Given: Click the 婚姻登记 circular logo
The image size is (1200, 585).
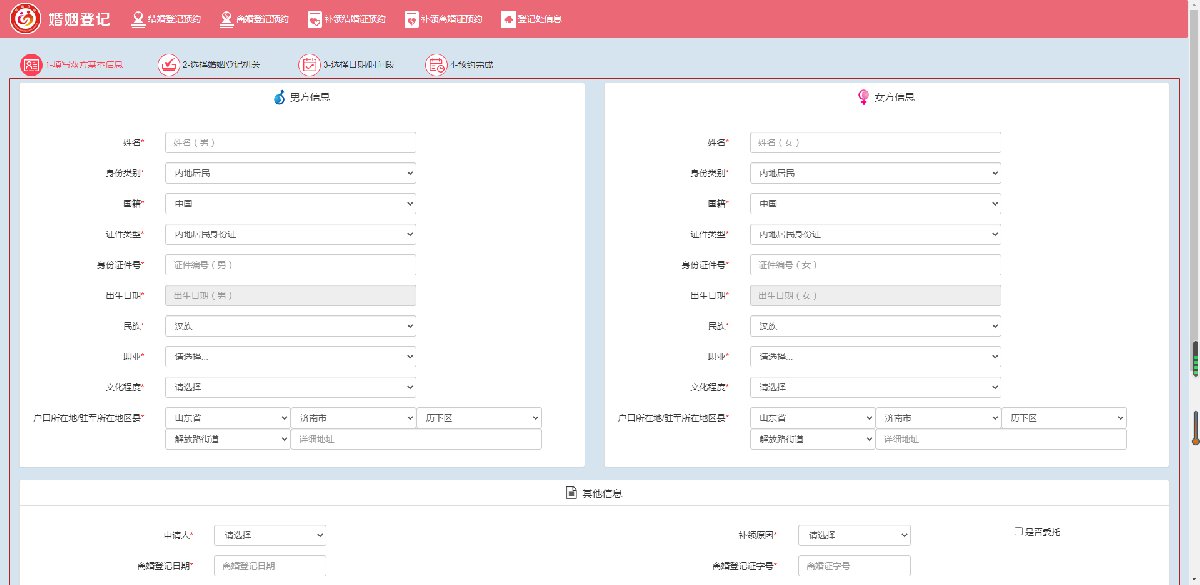Looking at the screenshot, I should (x=25, y=19).
